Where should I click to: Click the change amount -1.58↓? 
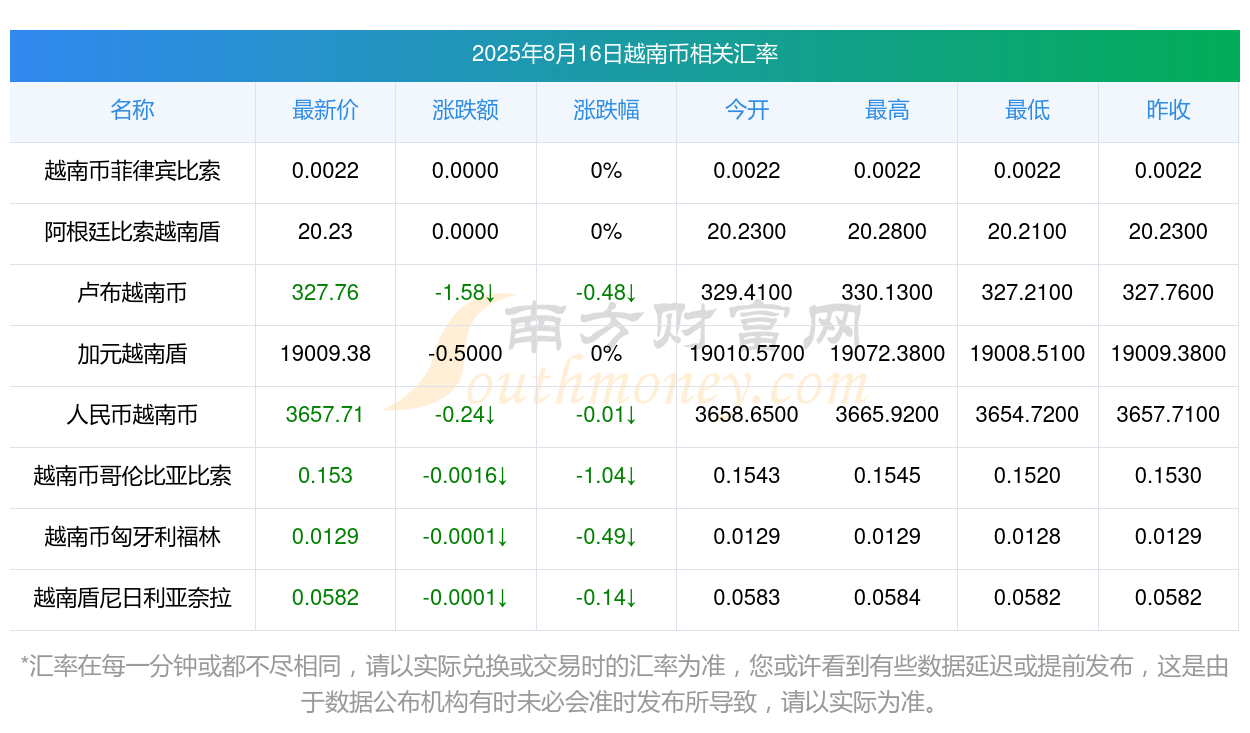click(465, 293)
